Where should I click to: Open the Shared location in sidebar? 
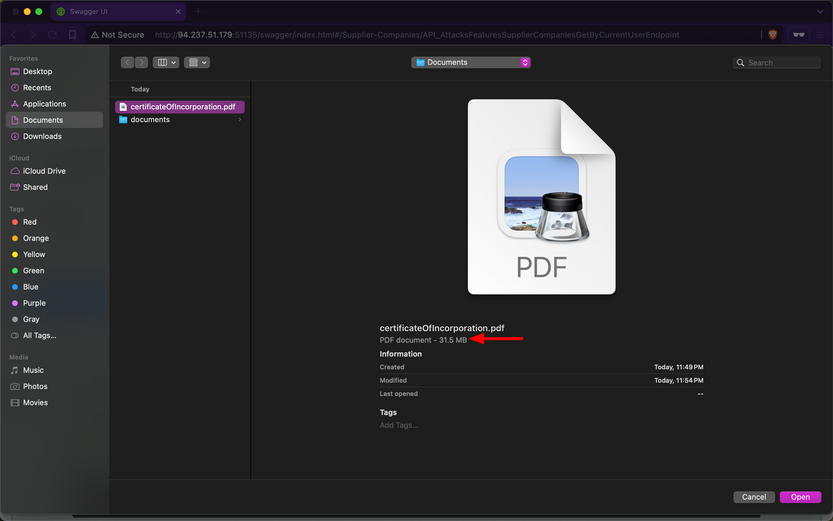click(x=35, y=187)
